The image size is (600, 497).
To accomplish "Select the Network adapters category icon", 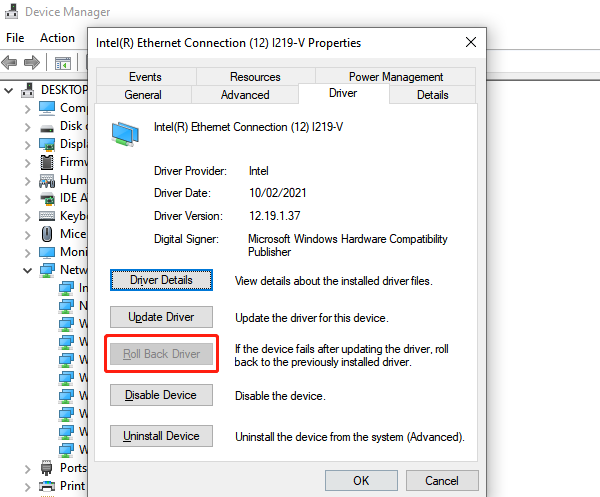I will click(47, 270).
